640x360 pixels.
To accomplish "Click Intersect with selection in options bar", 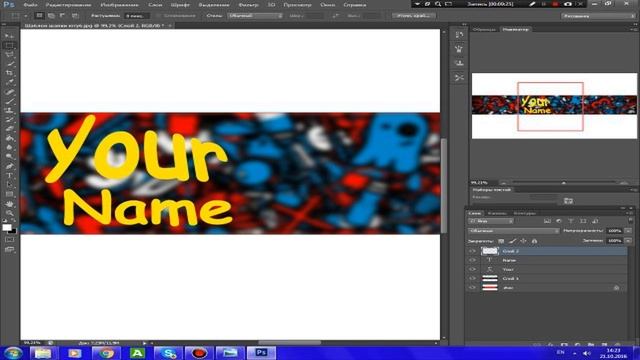I will click(75, 16).
